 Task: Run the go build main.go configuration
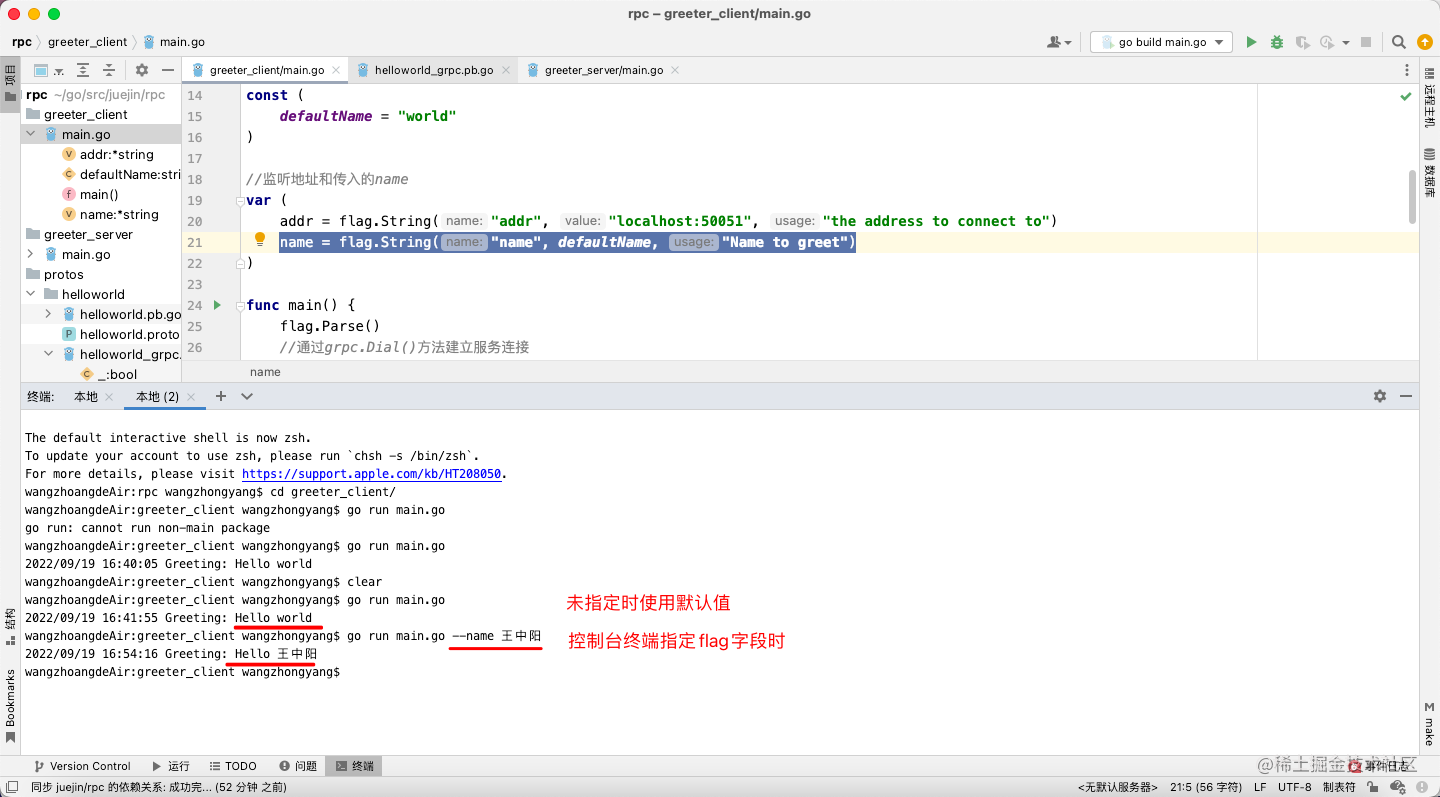point(1251,42)
